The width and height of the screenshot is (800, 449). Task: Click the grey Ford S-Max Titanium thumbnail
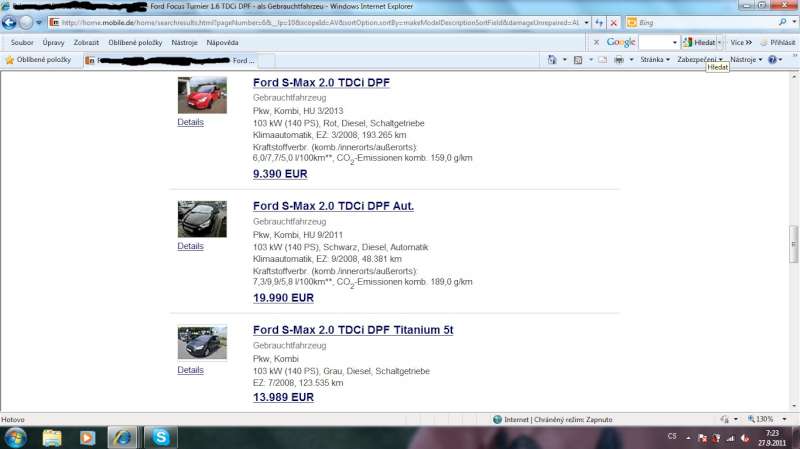(x=202, y=342)
